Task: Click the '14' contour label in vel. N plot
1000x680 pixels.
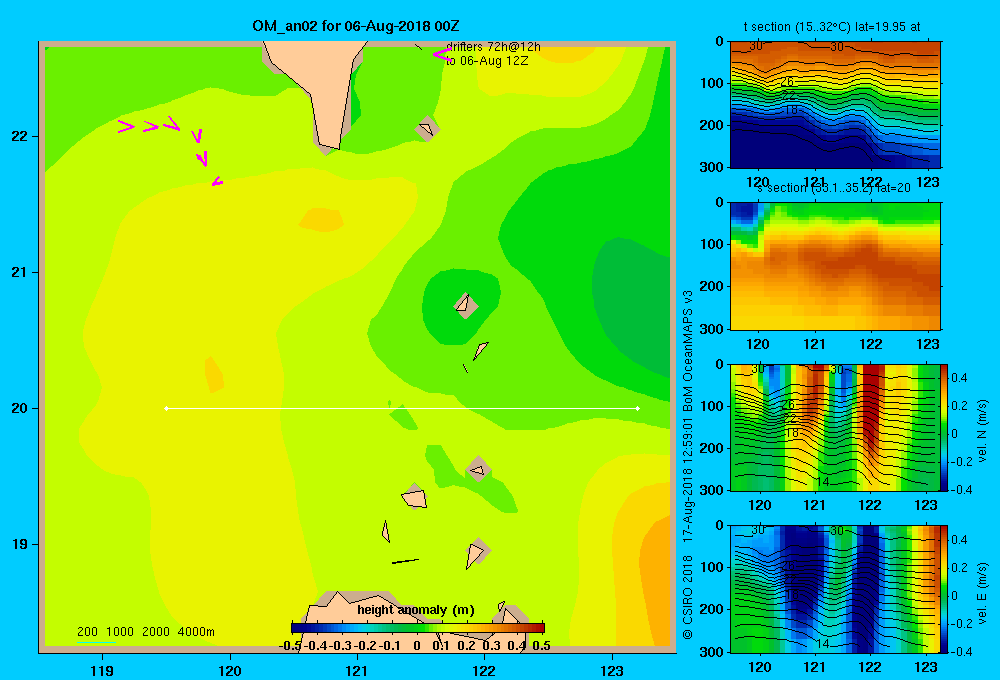Action: coord(823,482)
